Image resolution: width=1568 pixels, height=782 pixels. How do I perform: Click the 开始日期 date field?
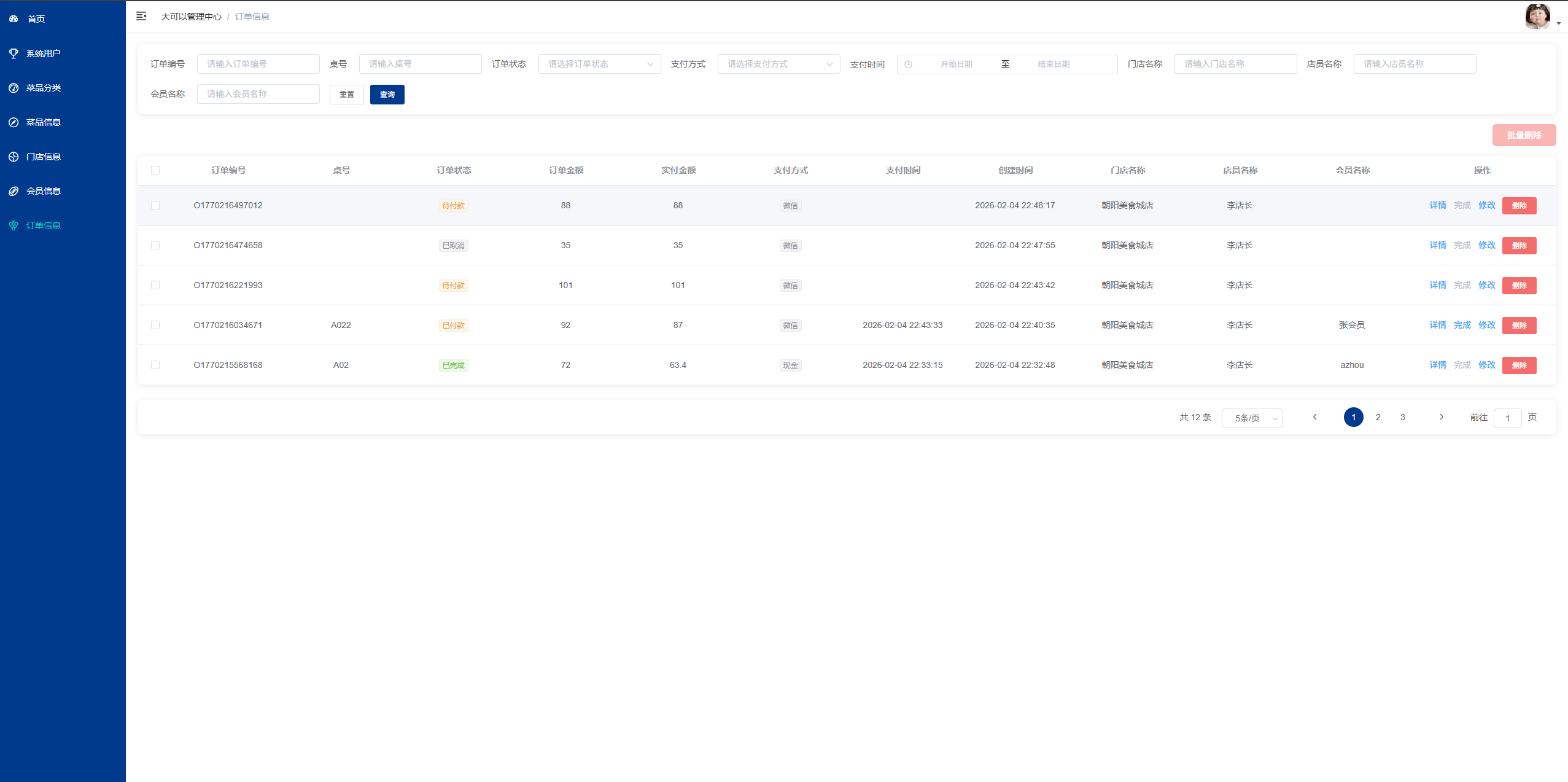tap(956, 65)
